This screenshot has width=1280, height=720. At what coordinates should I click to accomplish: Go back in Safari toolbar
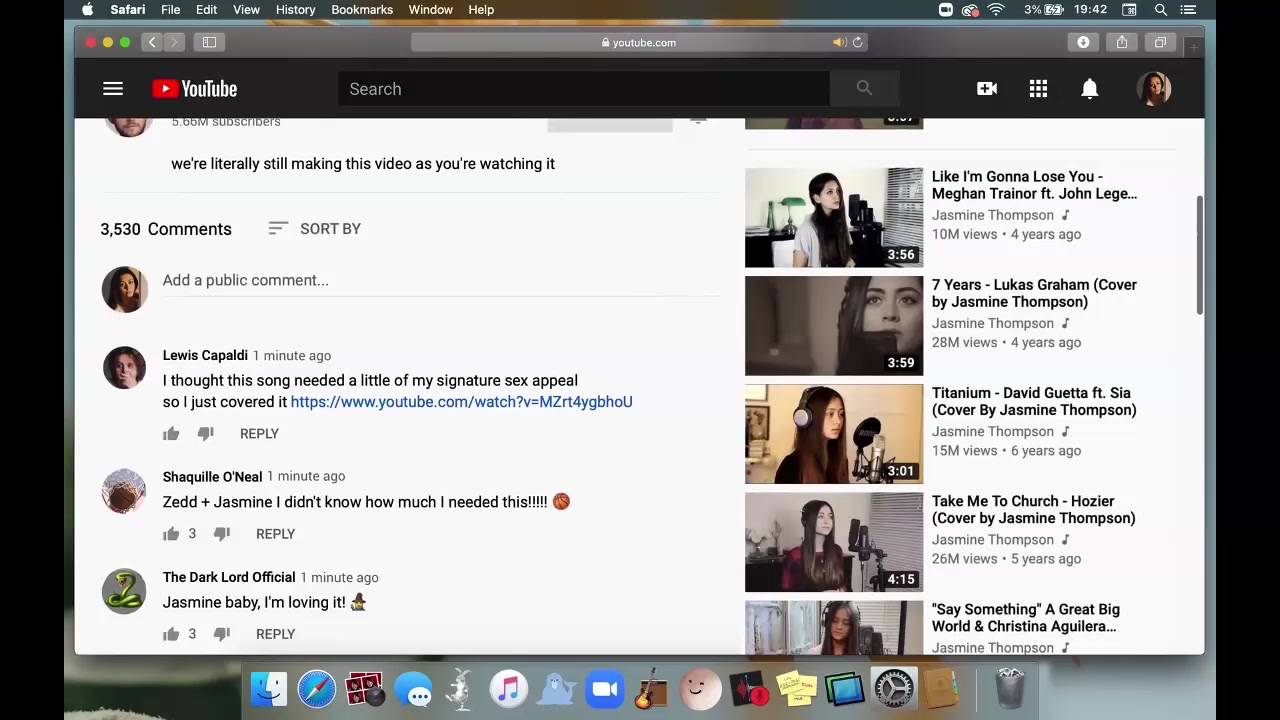152,42
